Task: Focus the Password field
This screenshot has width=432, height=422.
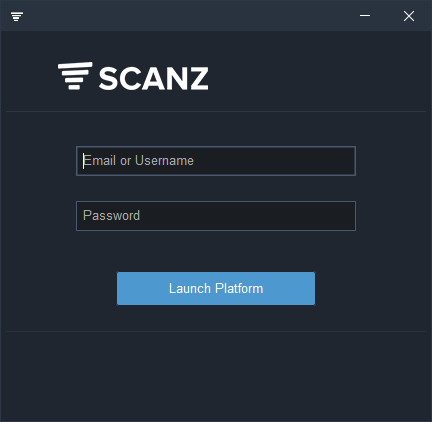Action: 216,216
